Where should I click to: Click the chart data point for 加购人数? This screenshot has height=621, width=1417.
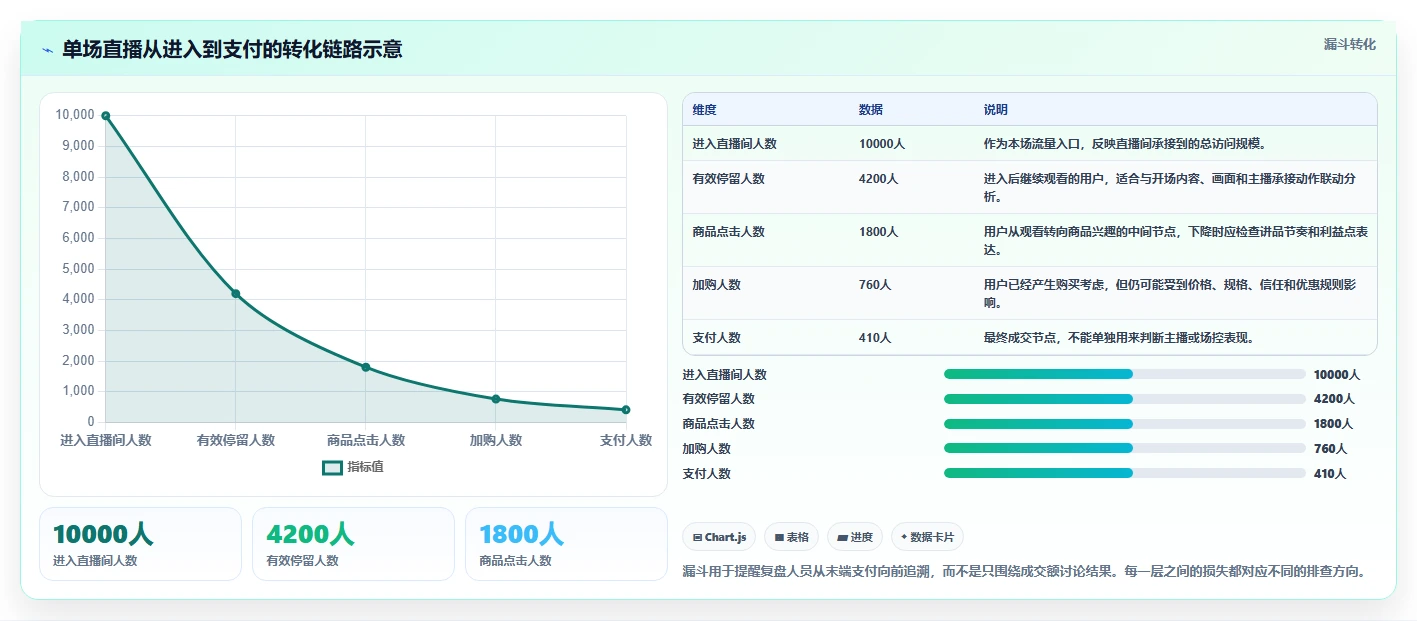pyautogui.click(x=496, y=399)
